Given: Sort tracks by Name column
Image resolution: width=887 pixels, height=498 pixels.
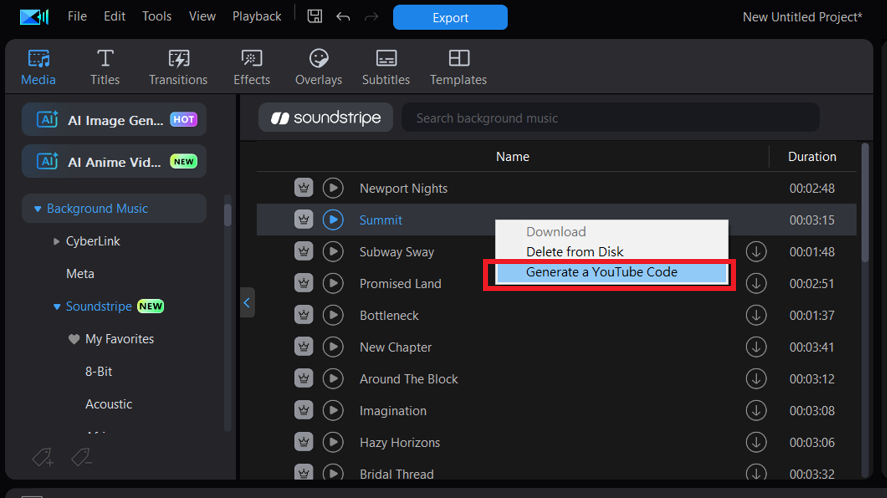Looking at the screenshot, I should pyautogui.click(x=513, y=157).
